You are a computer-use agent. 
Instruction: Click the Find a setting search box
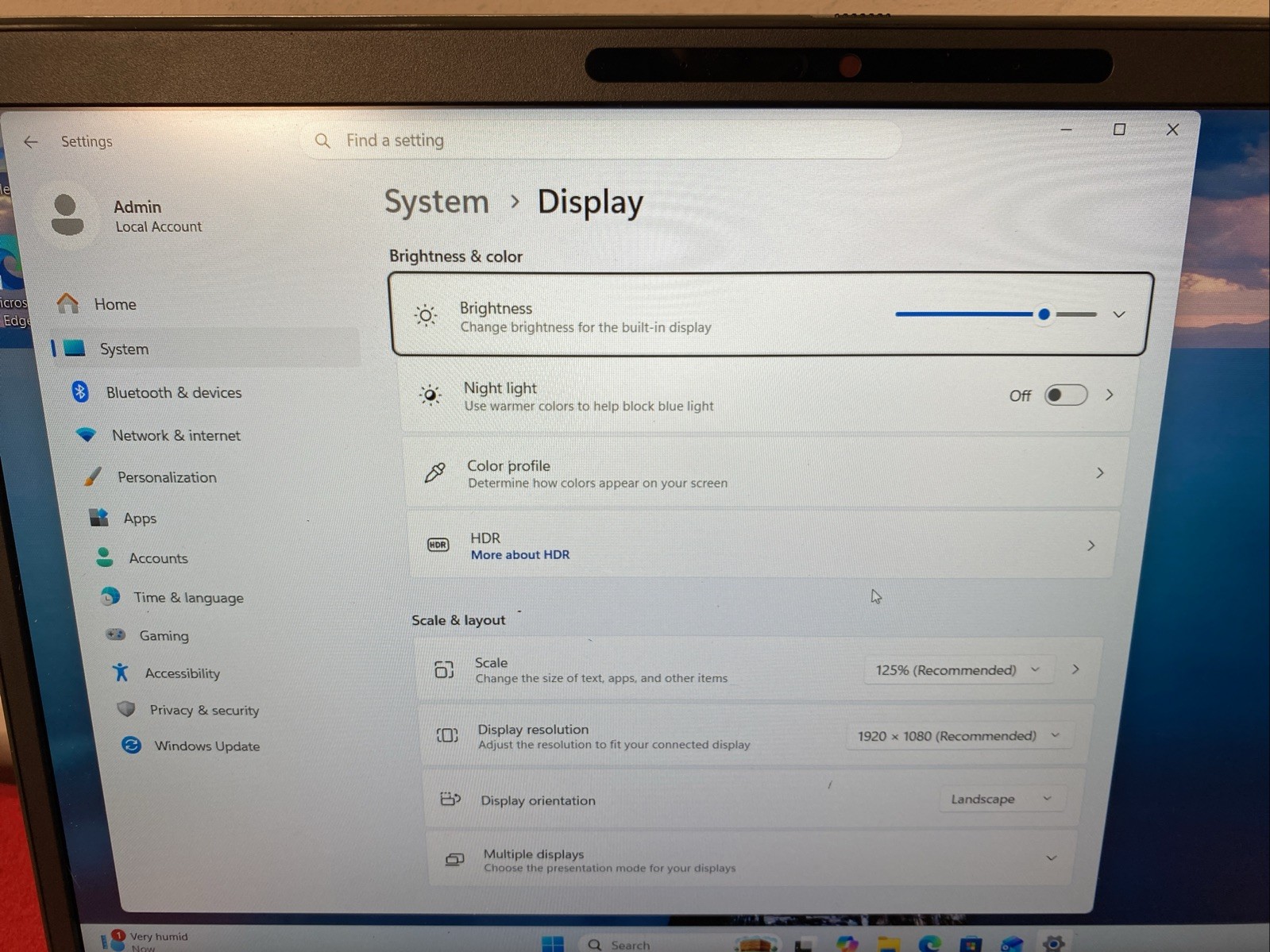601,141
